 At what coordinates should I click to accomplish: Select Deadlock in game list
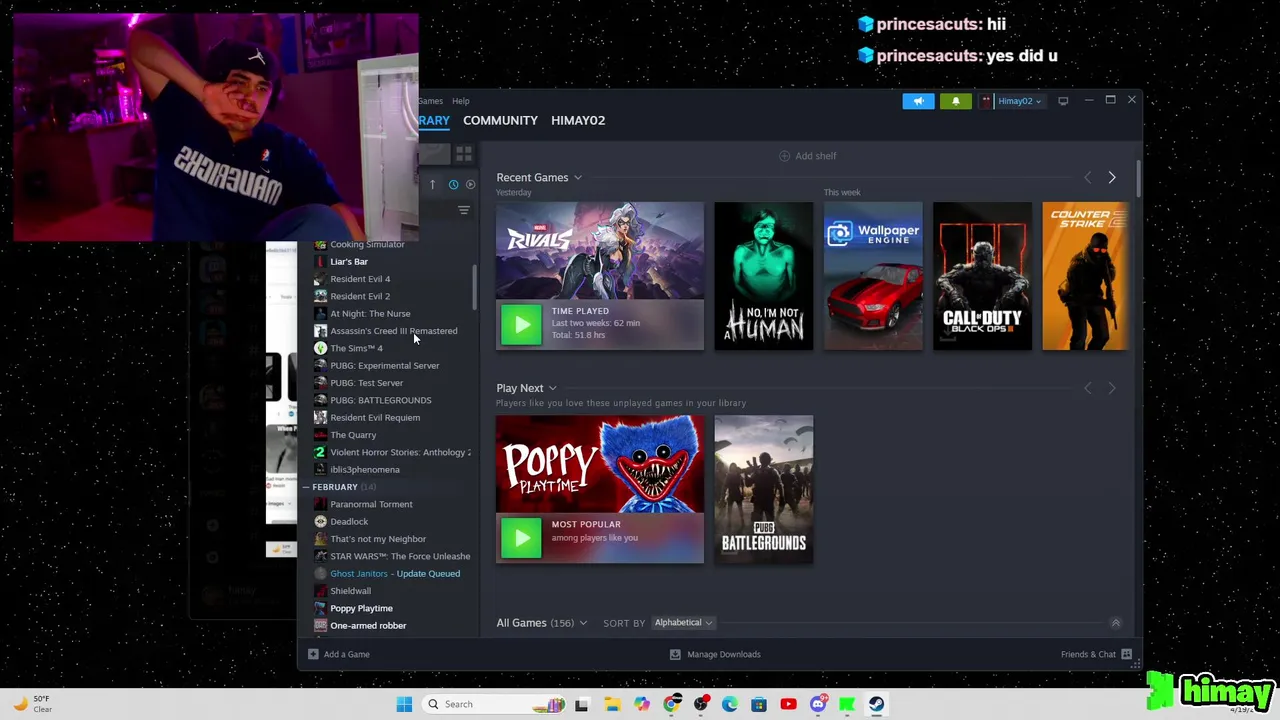(349, 522)
